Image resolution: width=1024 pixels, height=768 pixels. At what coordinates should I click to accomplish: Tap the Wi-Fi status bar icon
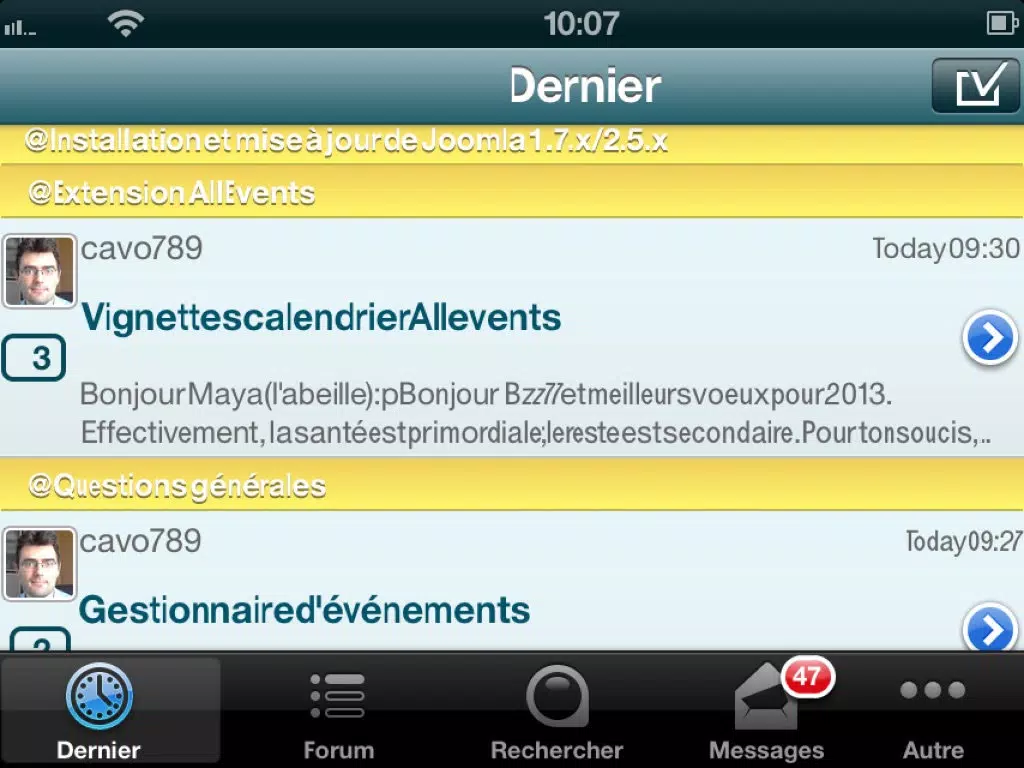[x=125, y=24]
